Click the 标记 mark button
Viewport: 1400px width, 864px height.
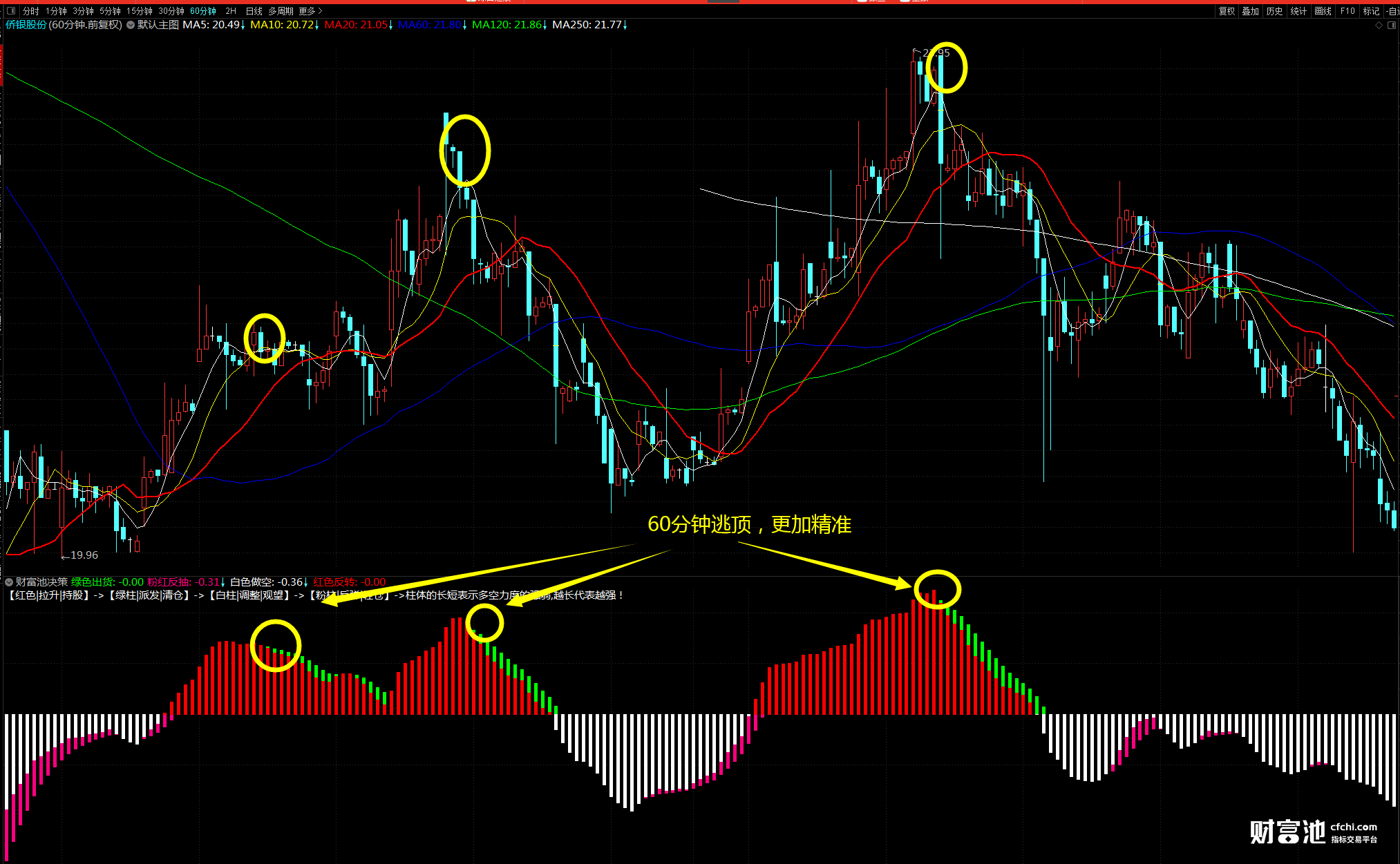(x=1371, y=11)
